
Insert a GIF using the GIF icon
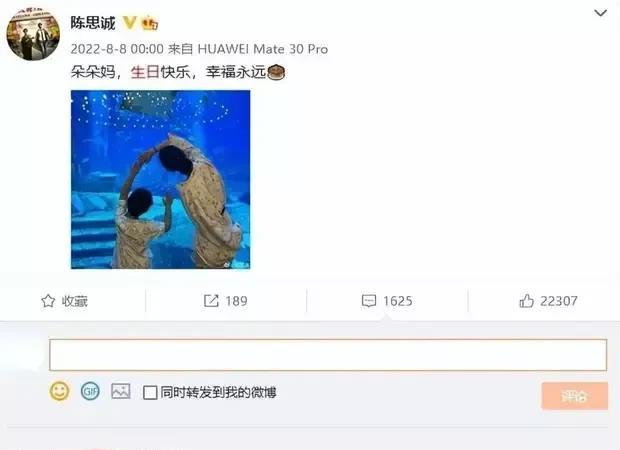[x=90, y=391]
